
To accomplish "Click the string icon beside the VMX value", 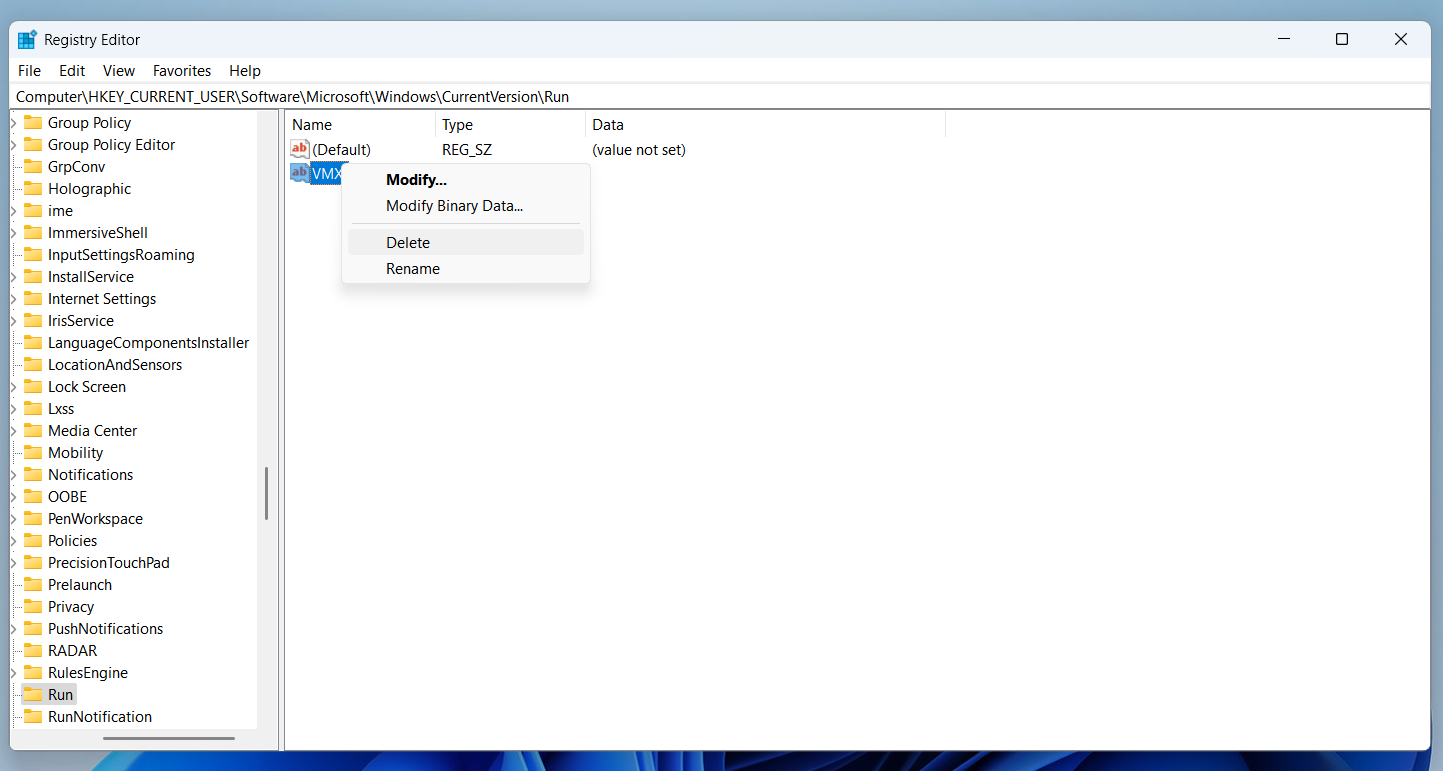I will click(300, 173).
